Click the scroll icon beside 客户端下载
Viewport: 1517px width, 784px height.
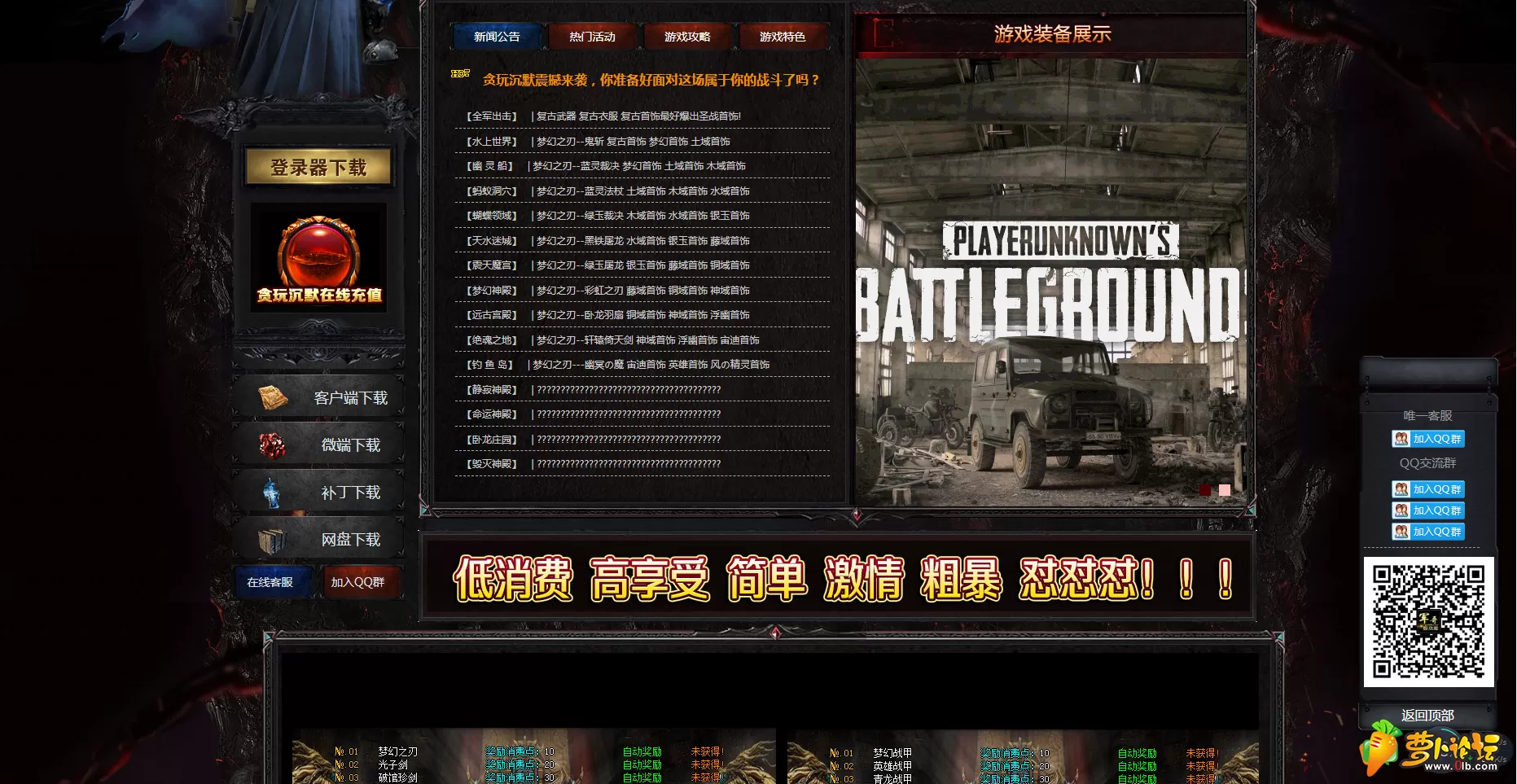273,397
